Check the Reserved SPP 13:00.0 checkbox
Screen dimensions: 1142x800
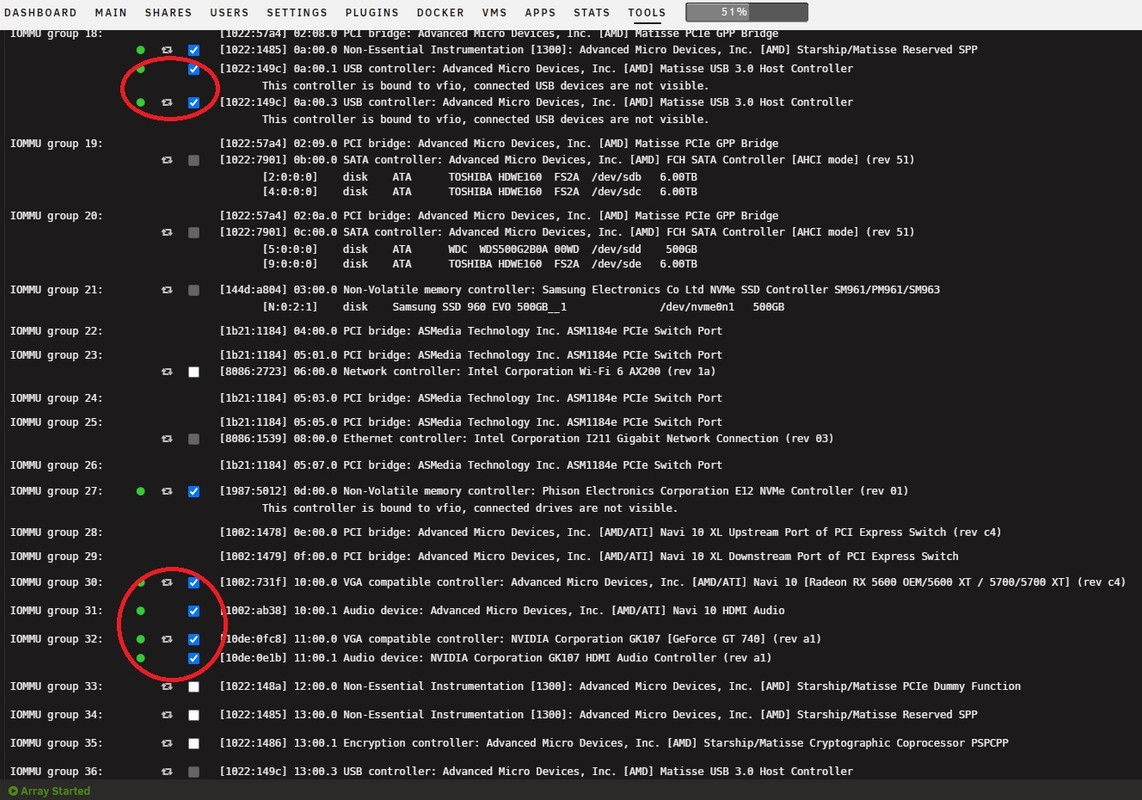coord(194,715)
